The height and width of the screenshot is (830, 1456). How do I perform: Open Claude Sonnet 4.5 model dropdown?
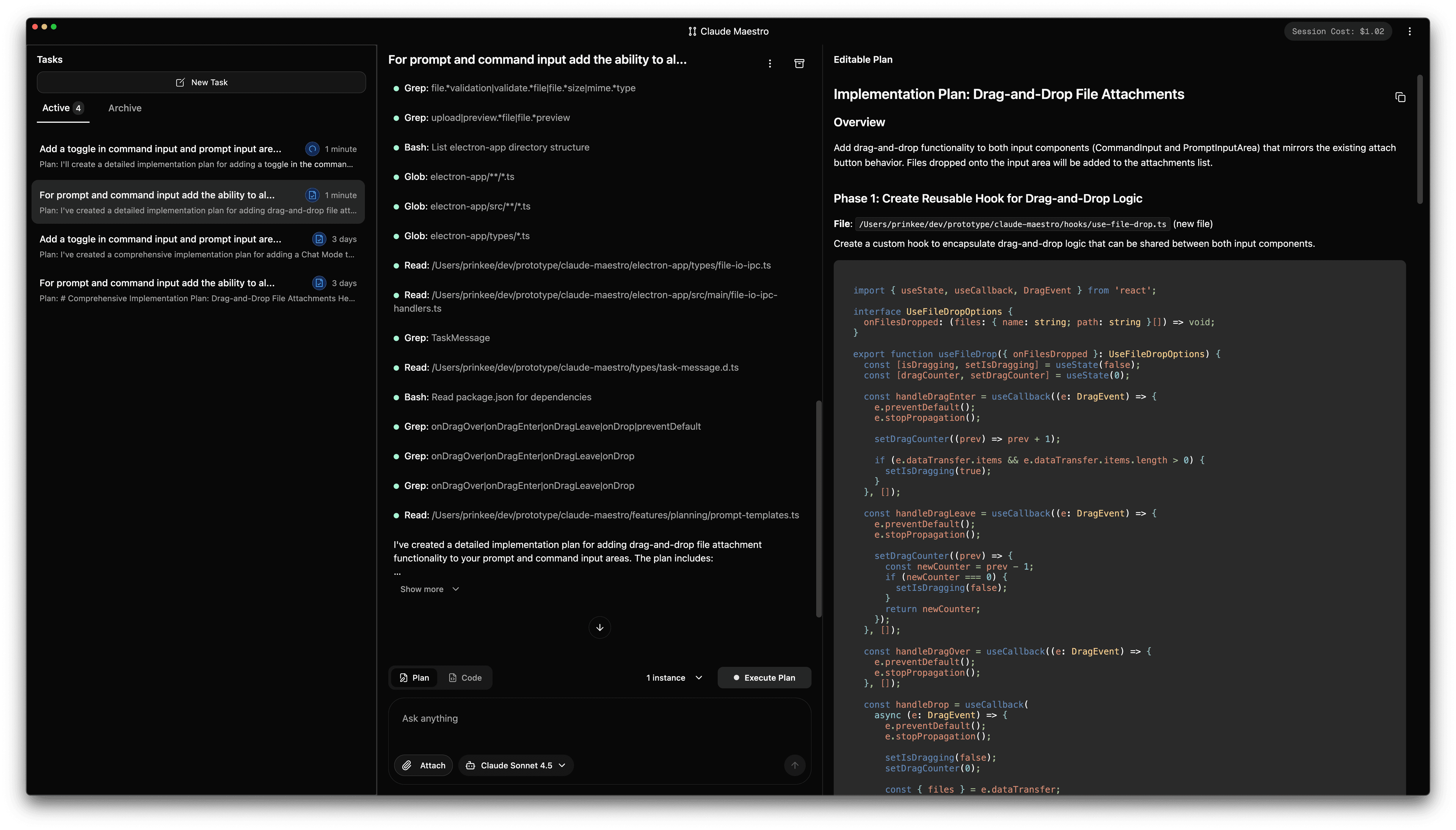516,765
